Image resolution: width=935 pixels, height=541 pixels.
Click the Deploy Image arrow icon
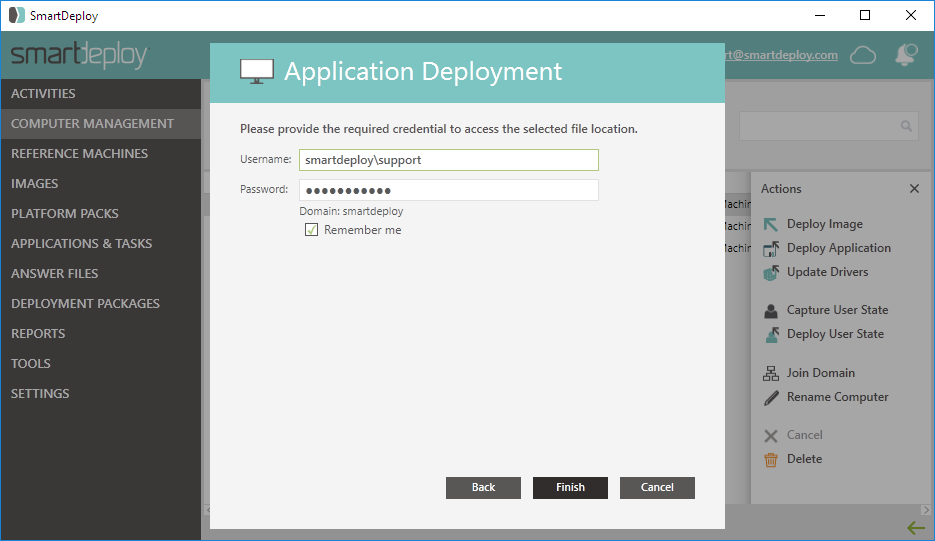point(770,224)
